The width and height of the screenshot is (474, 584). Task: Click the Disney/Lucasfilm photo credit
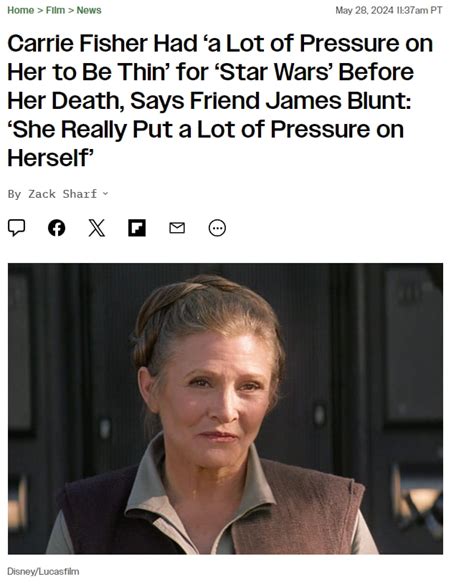pos(43,571)
